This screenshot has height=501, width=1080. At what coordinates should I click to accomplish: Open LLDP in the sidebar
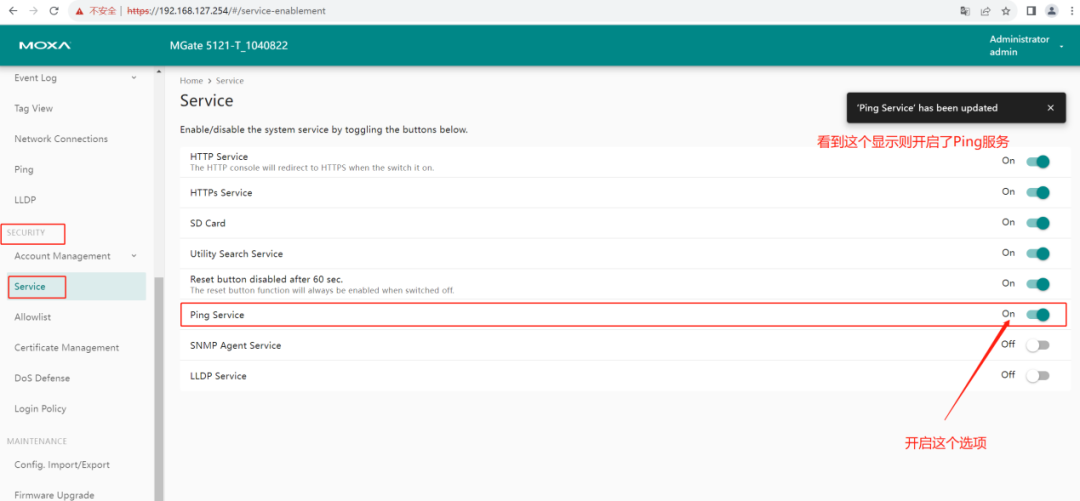[25, 200]
